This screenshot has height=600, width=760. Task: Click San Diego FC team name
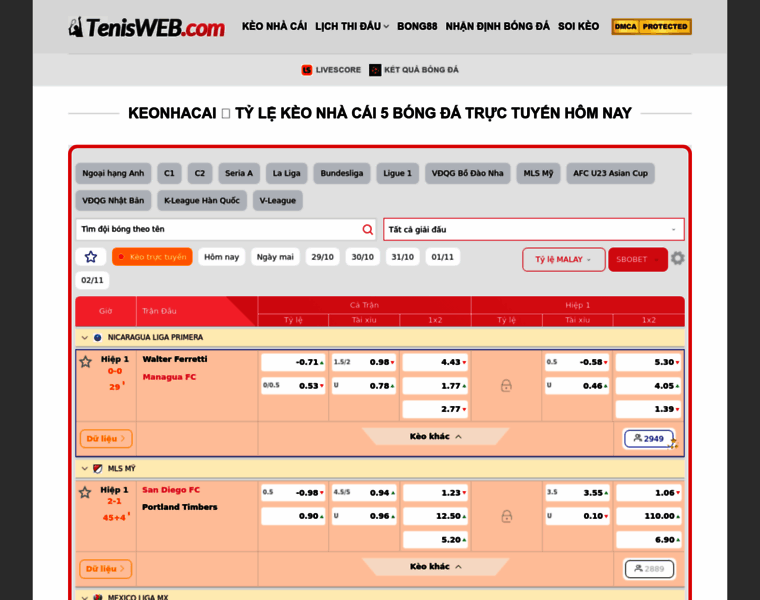(x=171, y=490)
